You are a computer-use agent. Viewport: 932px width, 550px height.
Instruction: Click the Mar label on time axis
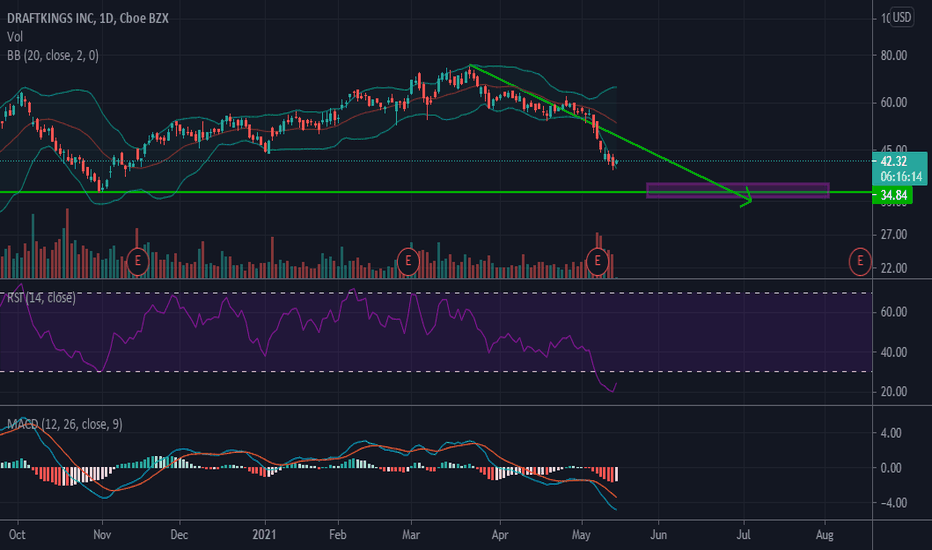(x=411, y=535)
